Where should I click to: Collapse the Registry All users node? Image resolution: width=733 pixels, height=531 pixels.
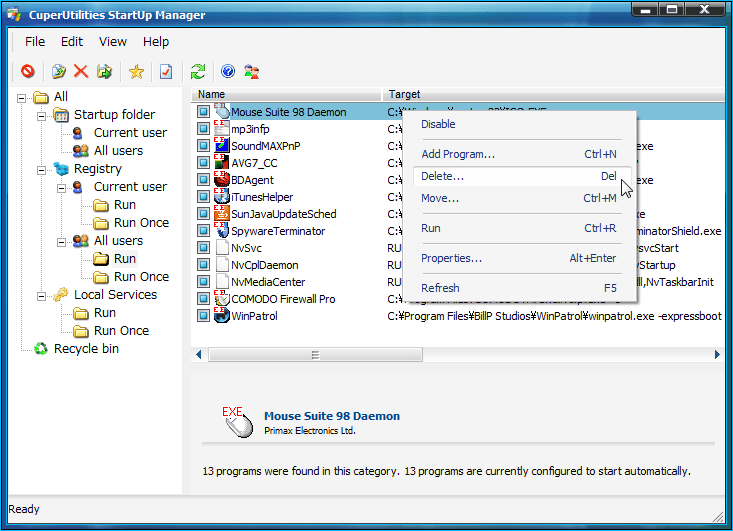point(61,242)
